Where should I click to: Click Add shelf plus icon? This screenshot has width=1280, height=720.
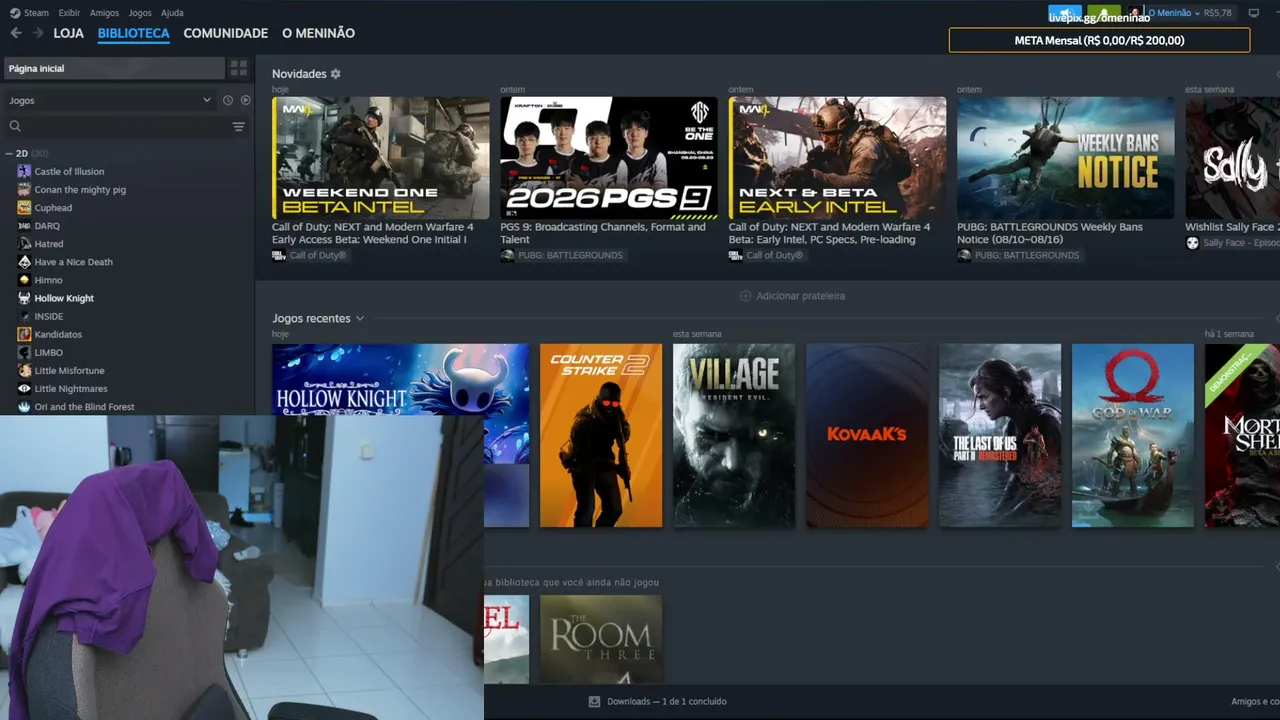point(745,296)
